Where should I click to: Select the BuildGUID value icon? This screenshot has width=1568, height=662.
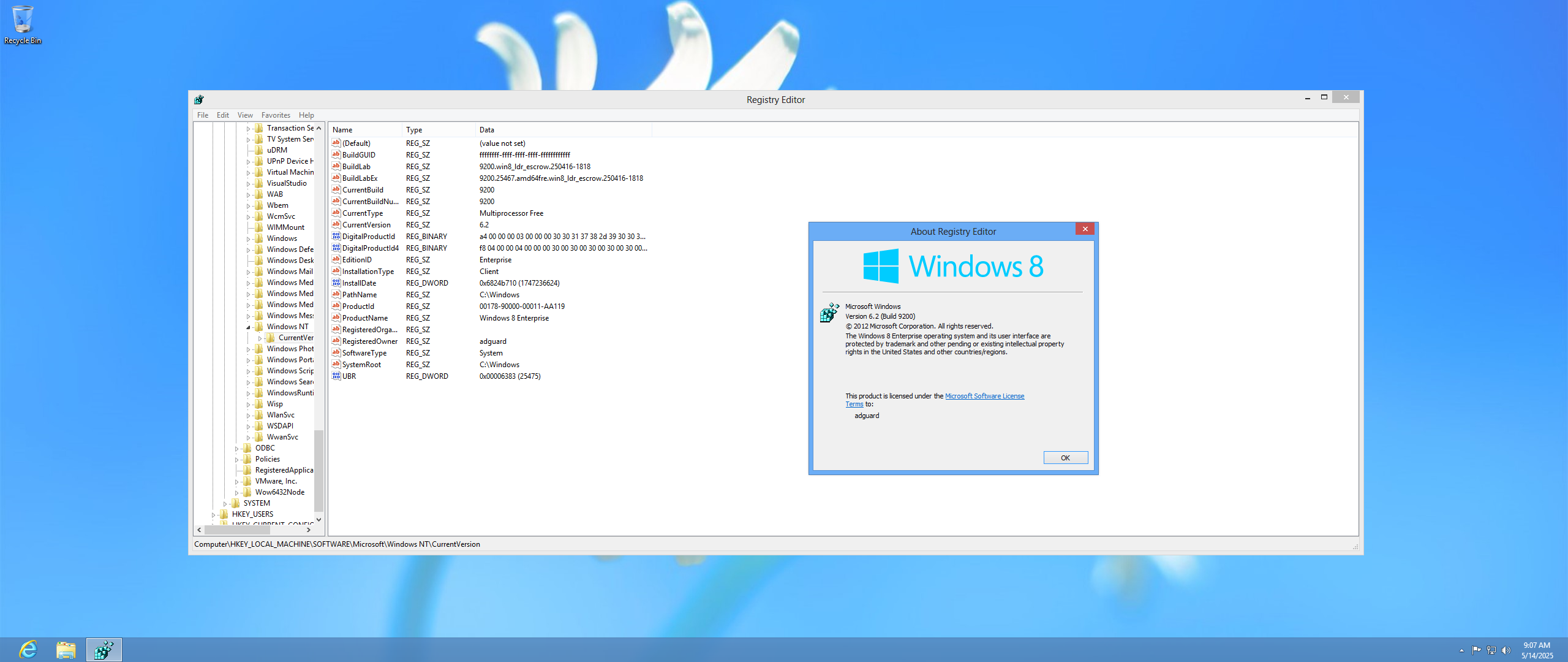tap(336, 154)
